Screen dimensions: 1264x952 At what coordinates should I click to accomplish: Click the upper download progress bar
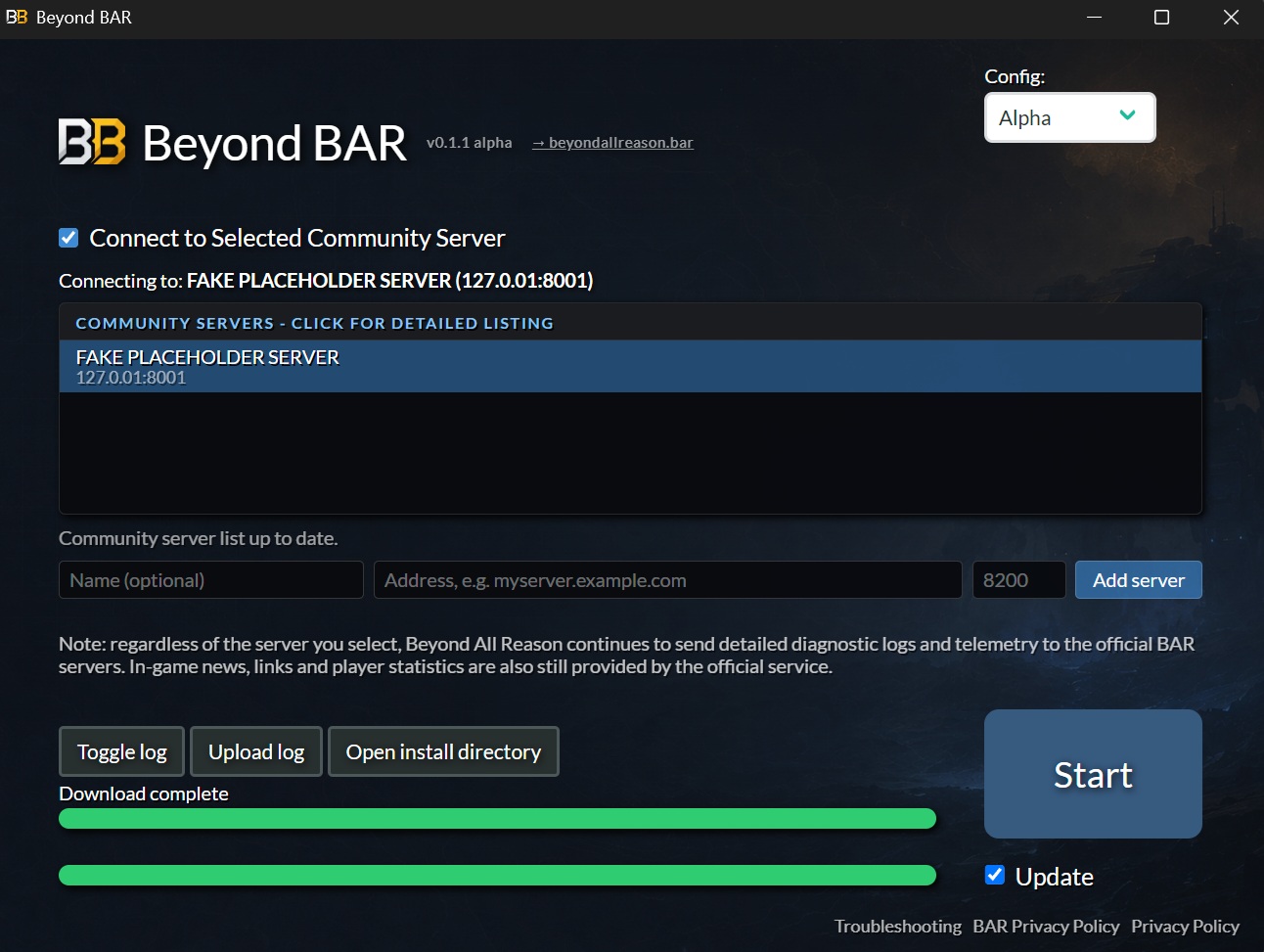coord(497,819)
